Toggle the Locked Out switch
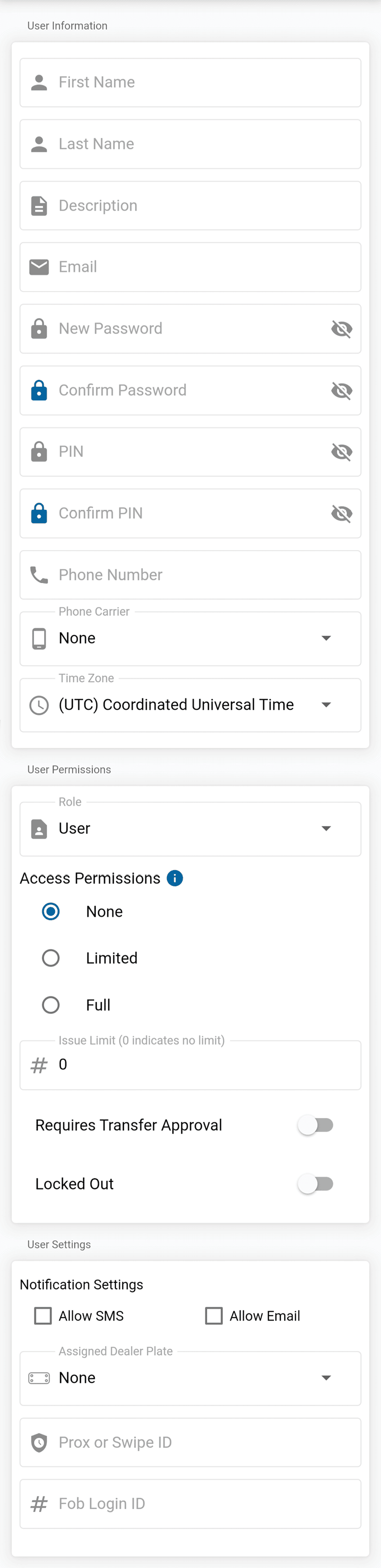Viewport: 381px width, 1568px height. (x=315, y=1183)
